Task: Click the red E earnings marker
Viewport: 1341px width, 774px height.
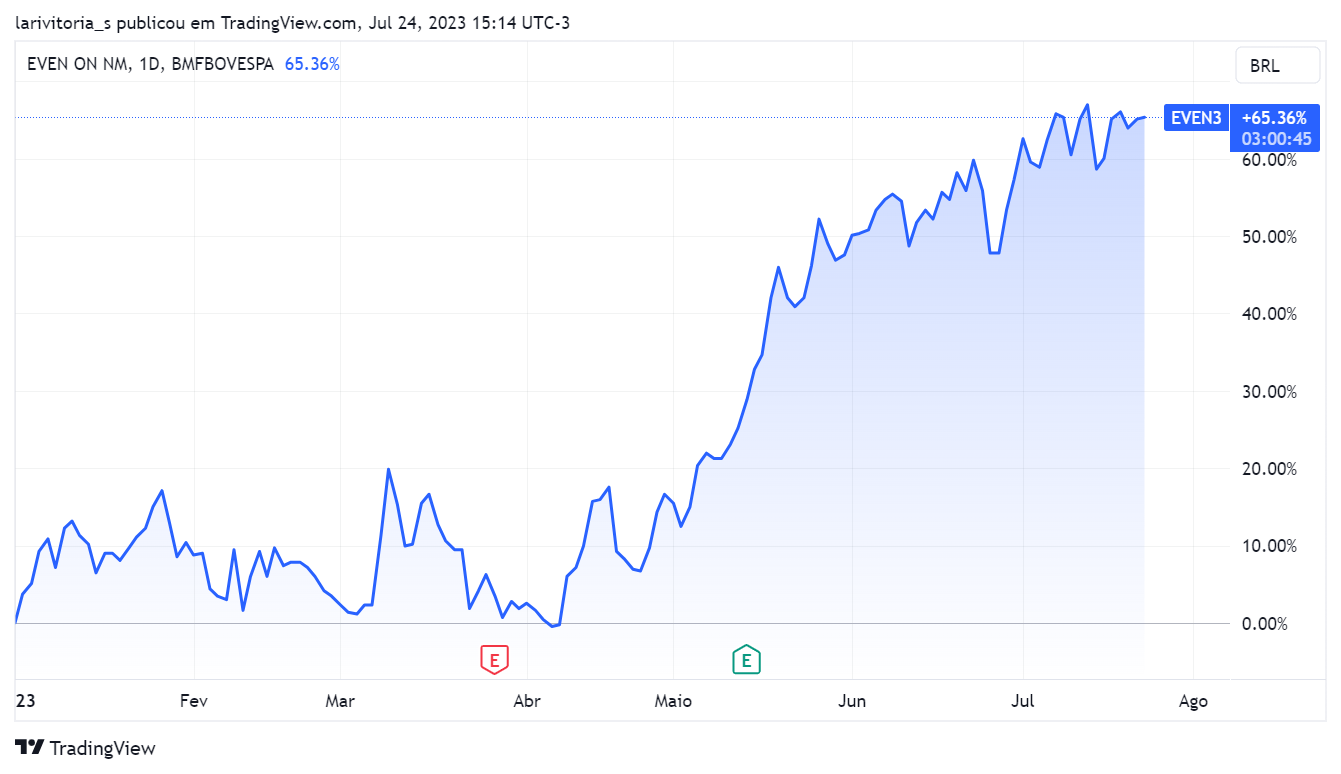Action: [494, 659]
